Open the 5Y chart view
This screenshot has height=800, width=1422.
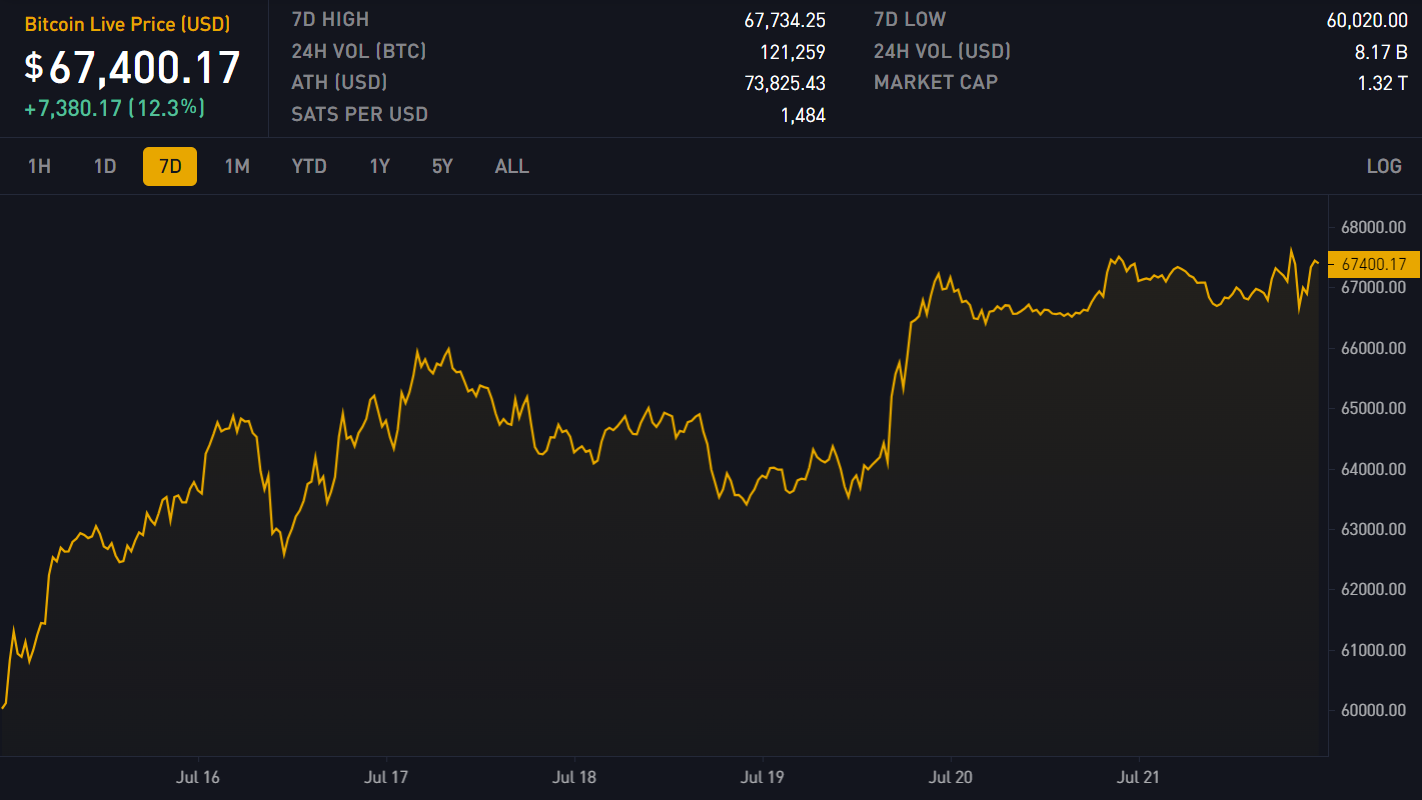tap(442, 166)
